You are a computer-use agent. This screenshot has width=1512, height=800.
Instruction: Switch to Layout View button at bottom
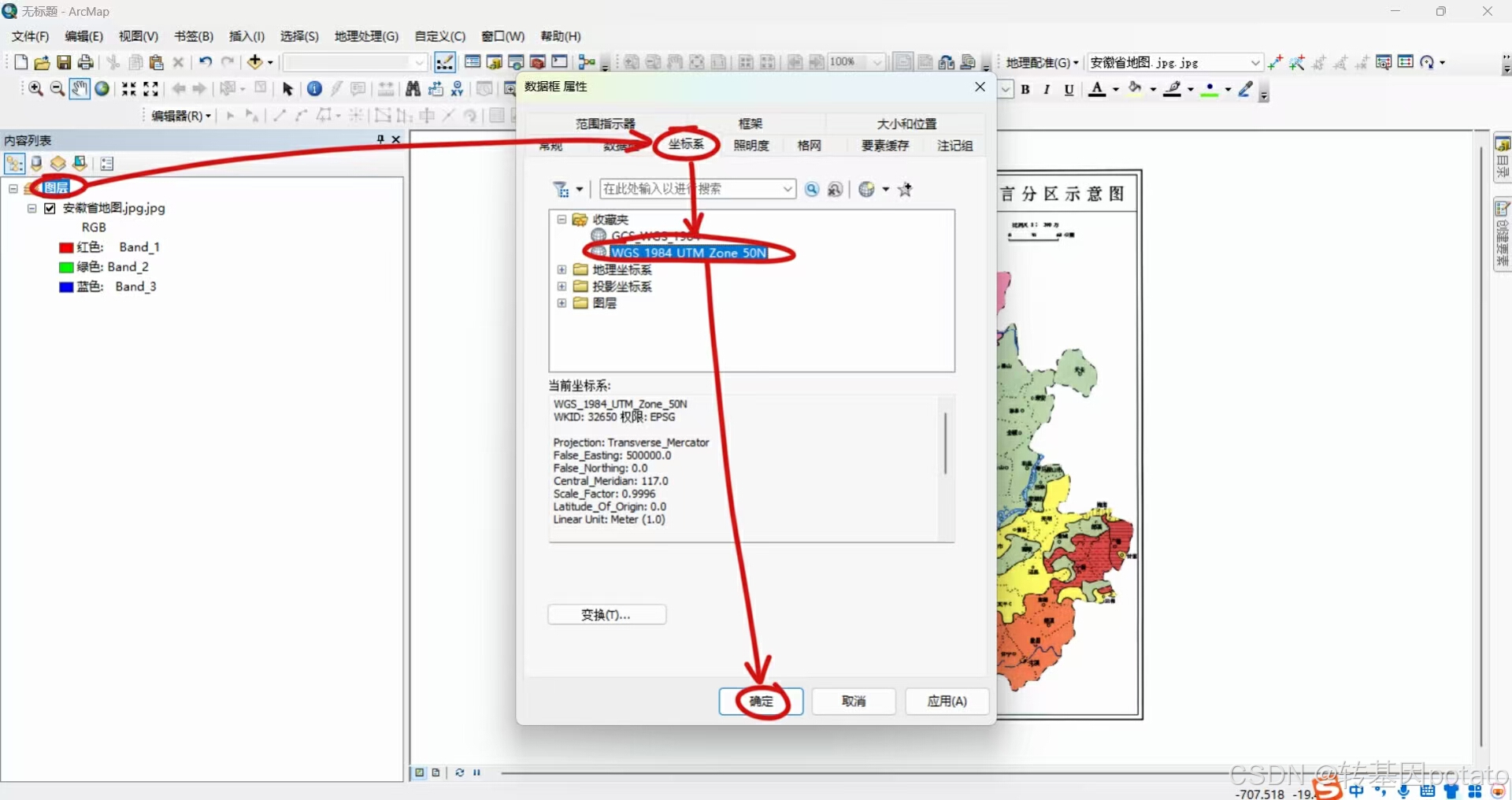click(435, 772)
